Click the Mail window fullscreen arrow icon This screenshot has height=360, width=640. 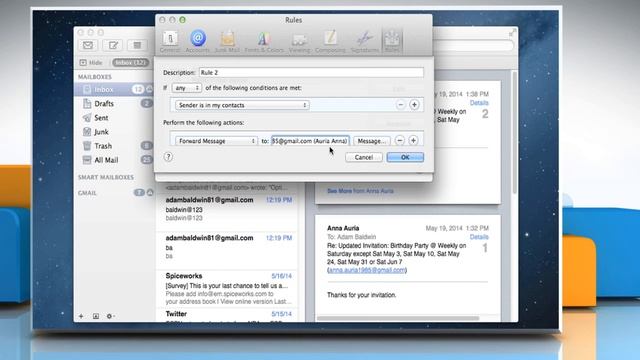point(512,33)
